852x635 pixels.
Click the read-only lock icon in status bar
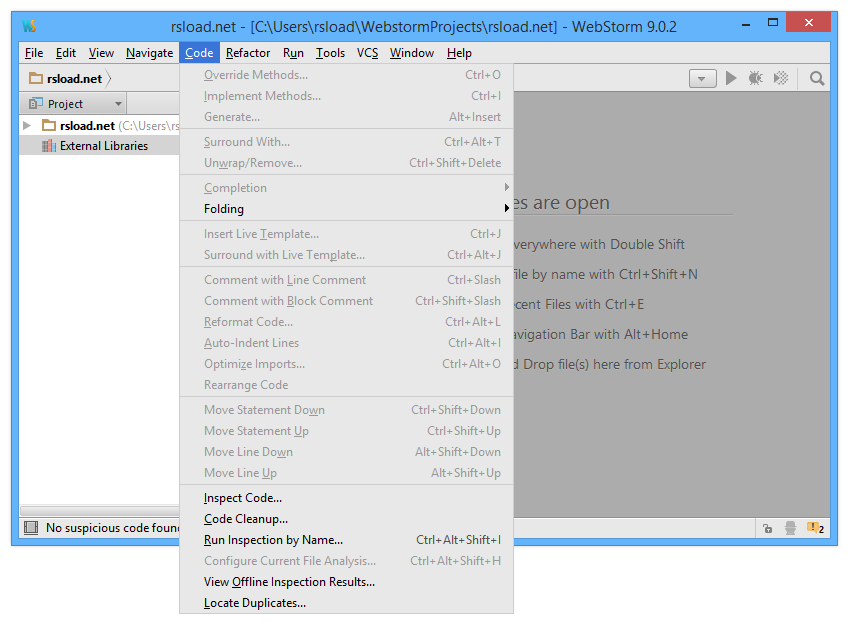point(767,528)
